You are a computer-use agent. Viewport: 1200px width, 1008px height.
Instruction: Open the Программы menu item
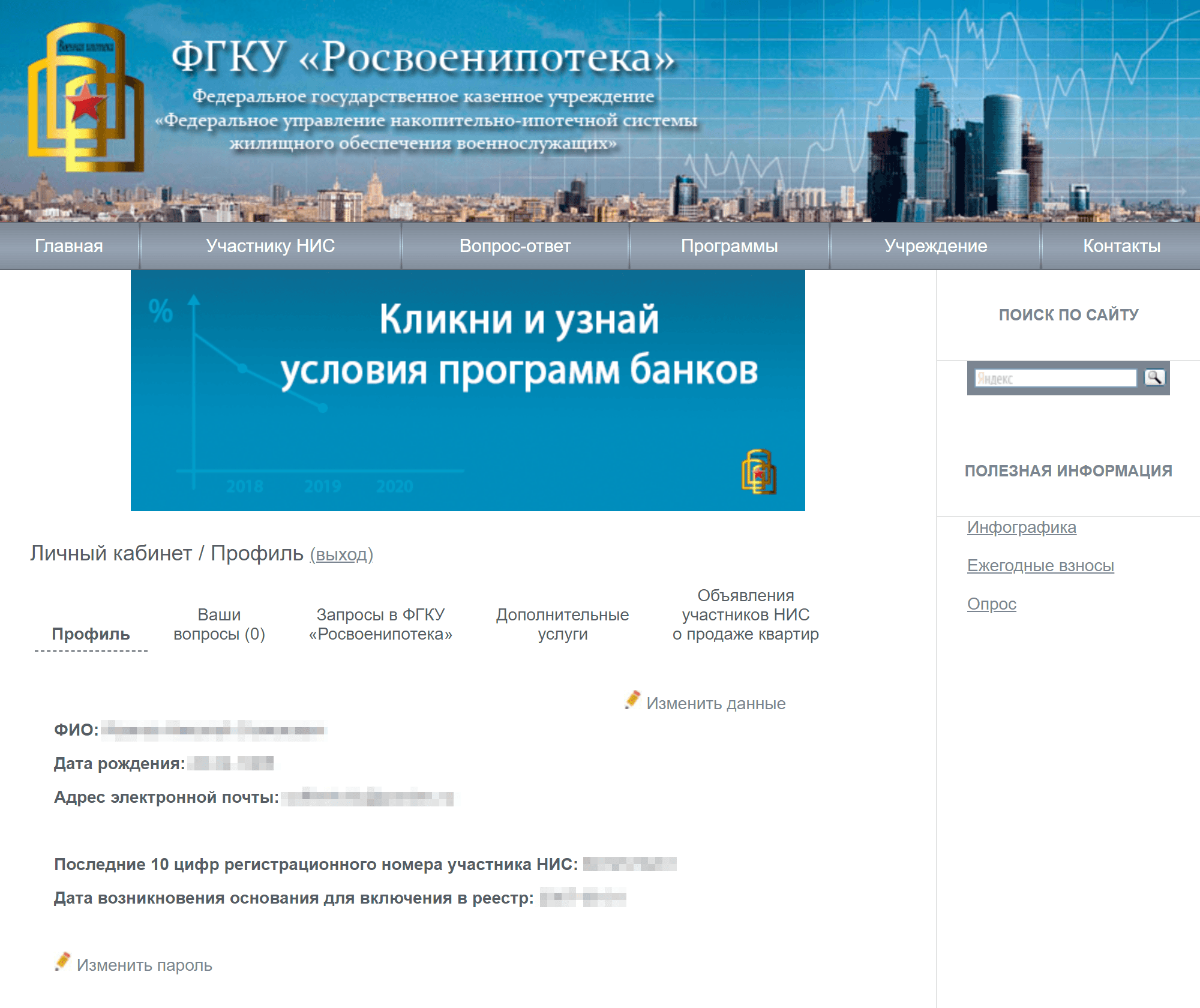tap(729, 246)
